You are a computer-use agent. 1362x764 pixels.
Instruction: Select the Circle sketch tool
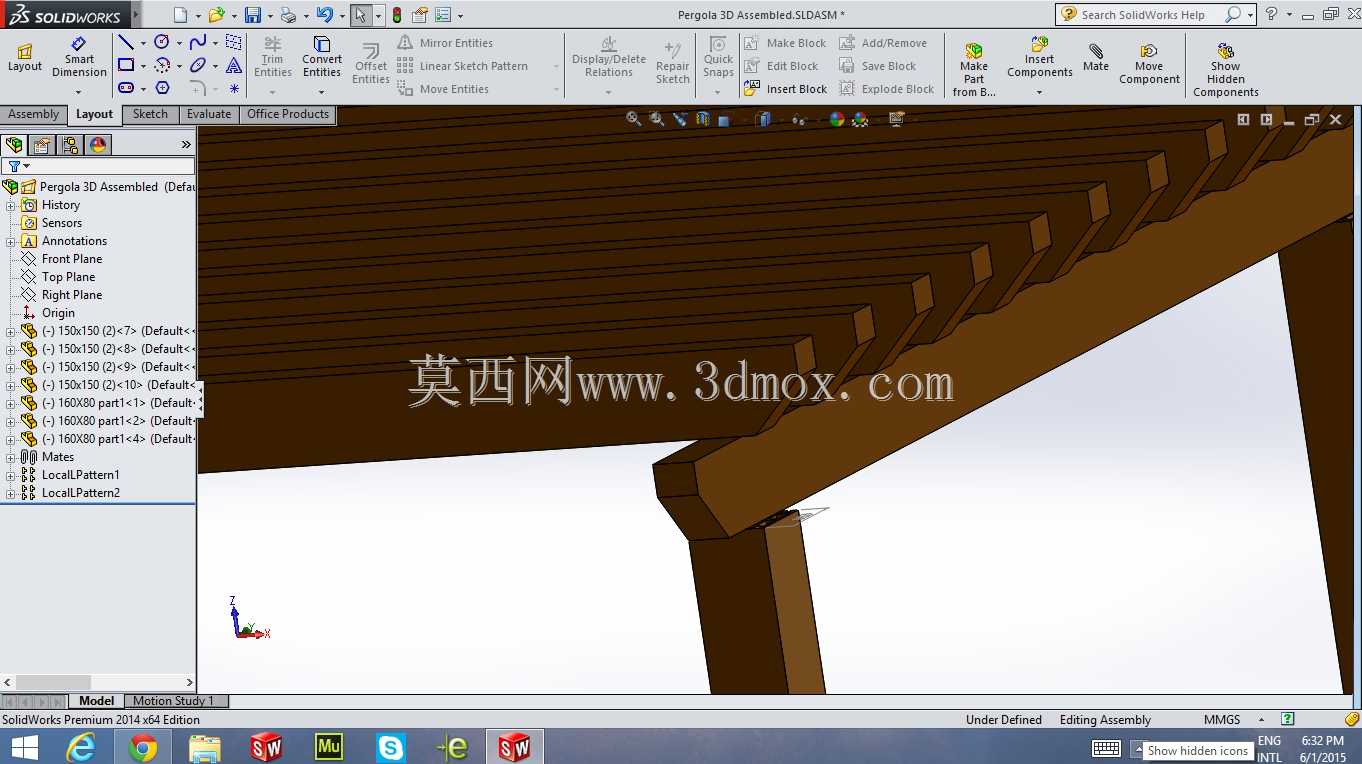[162, 42]
